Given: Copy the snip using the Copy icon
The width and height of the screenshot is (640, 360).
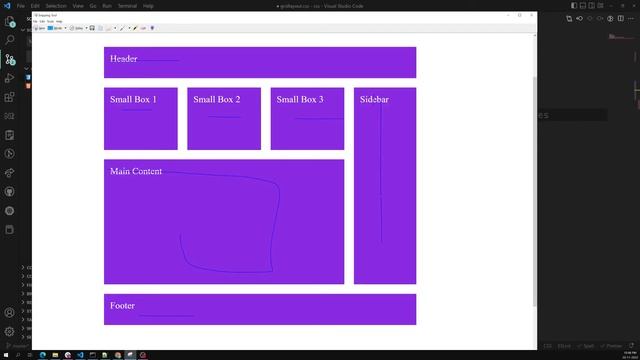Looking at the screenshot, I should [100, 28].
